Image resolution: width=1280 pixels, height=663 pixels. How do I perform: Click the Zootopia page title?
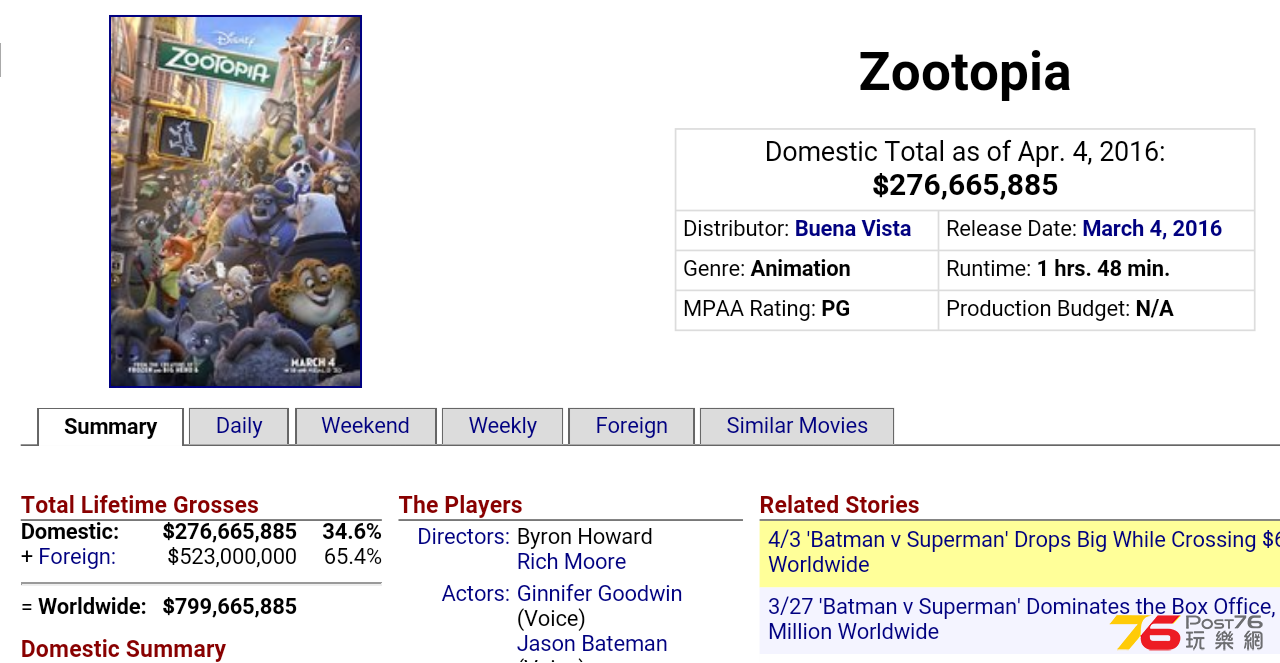click(x=965, y=73)
